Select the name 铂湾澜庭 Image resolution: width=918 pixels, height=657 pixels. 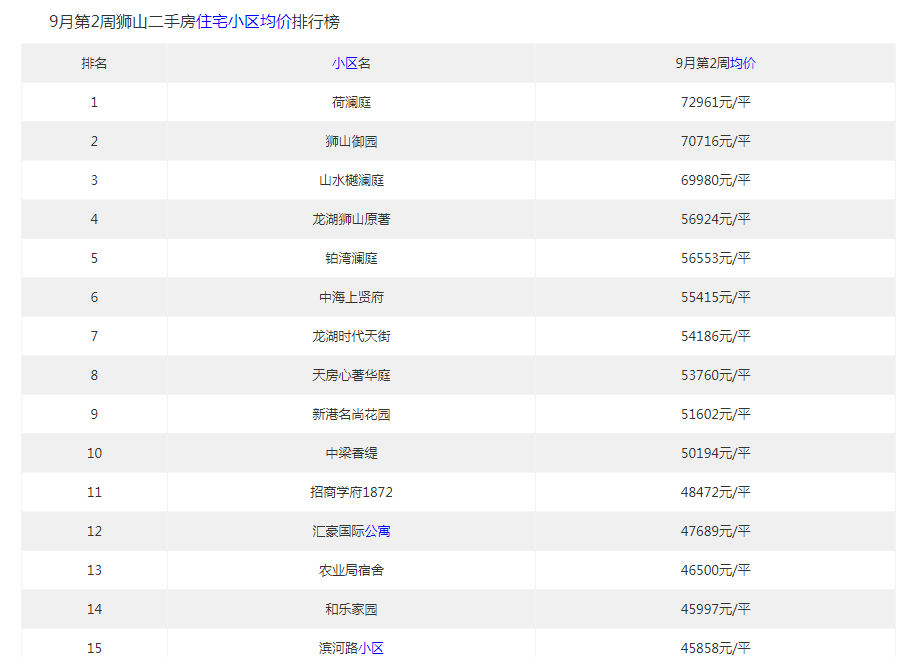(x=351, y=258)
